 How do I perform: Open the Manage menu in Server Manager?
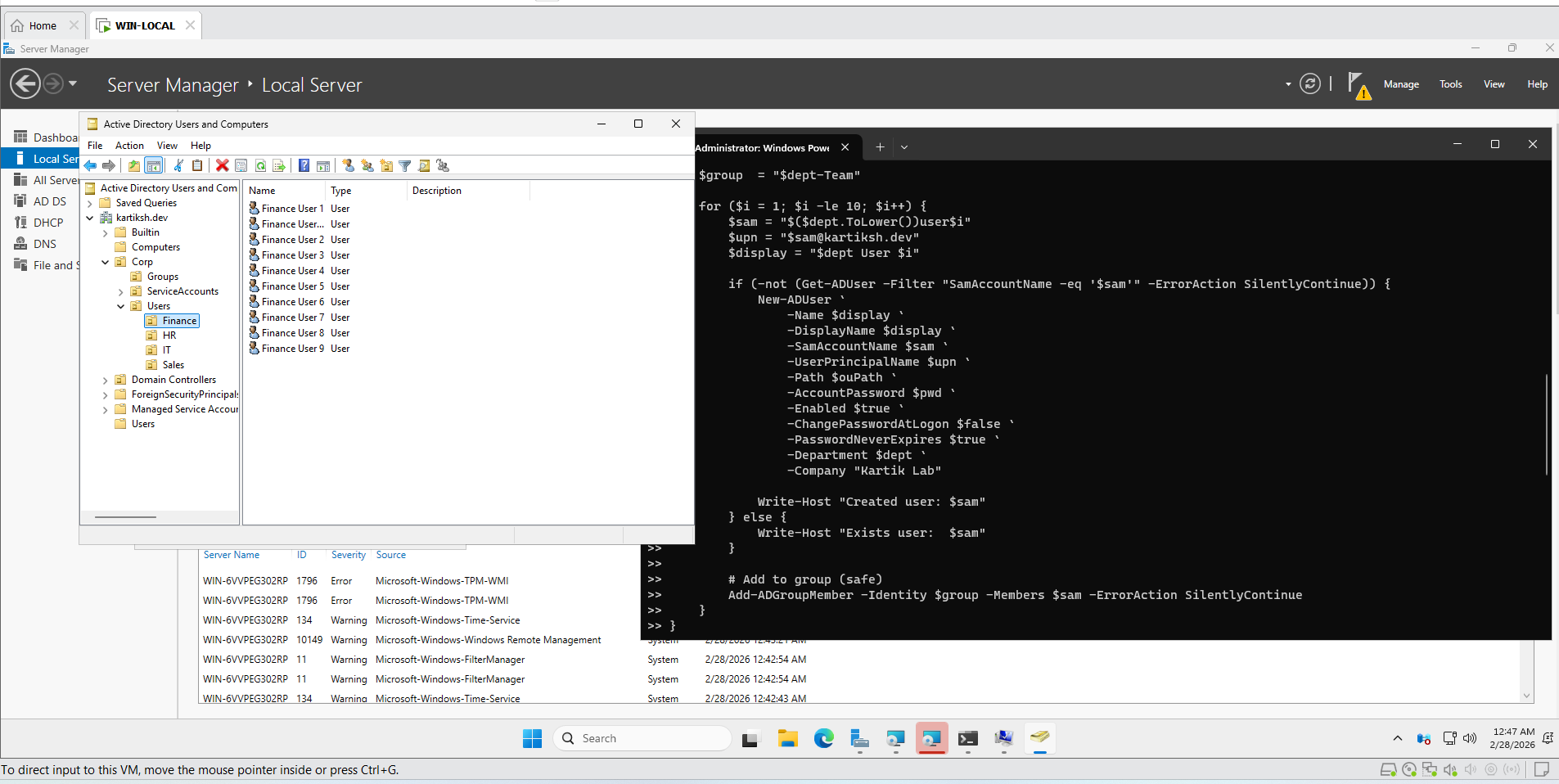(1401, 84)
